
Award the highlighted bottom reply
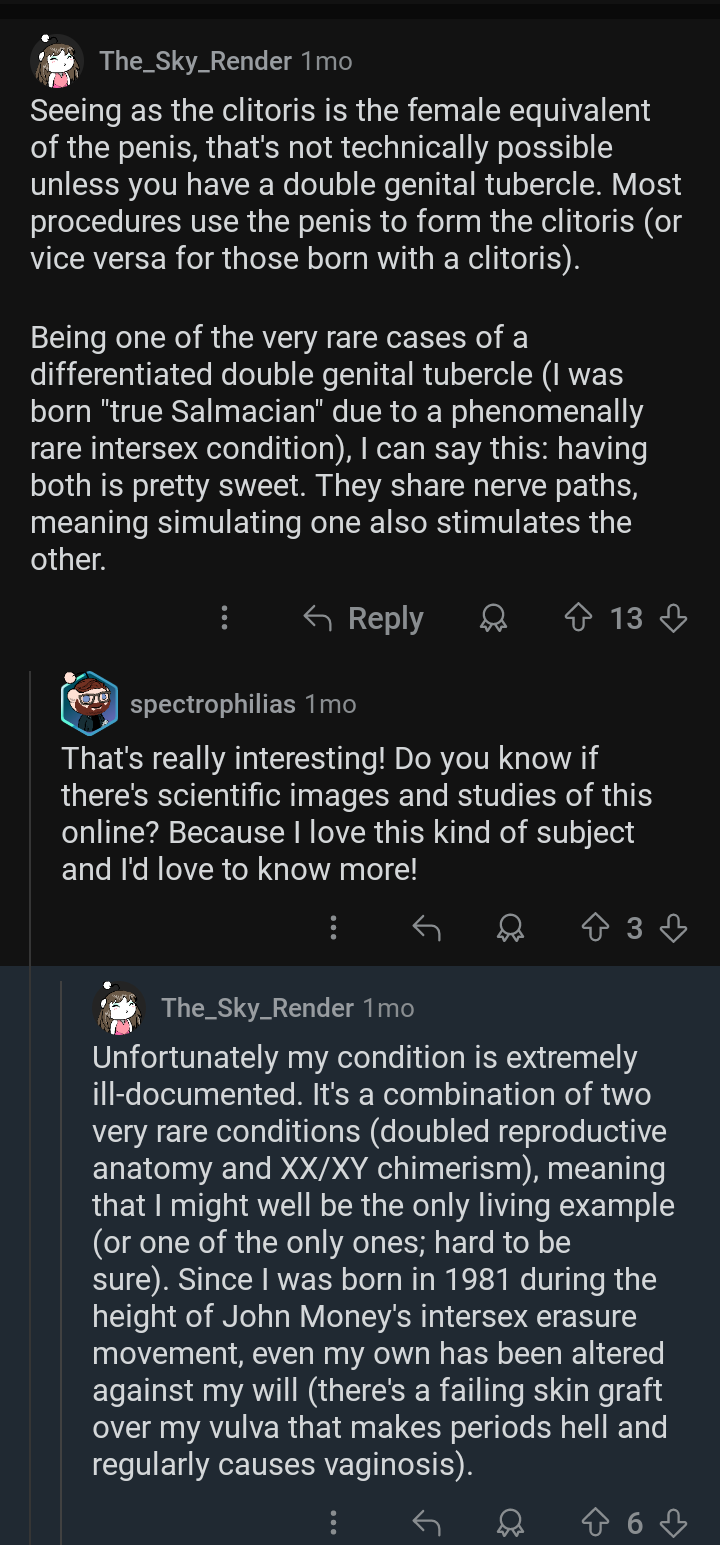click(512, 1523)
